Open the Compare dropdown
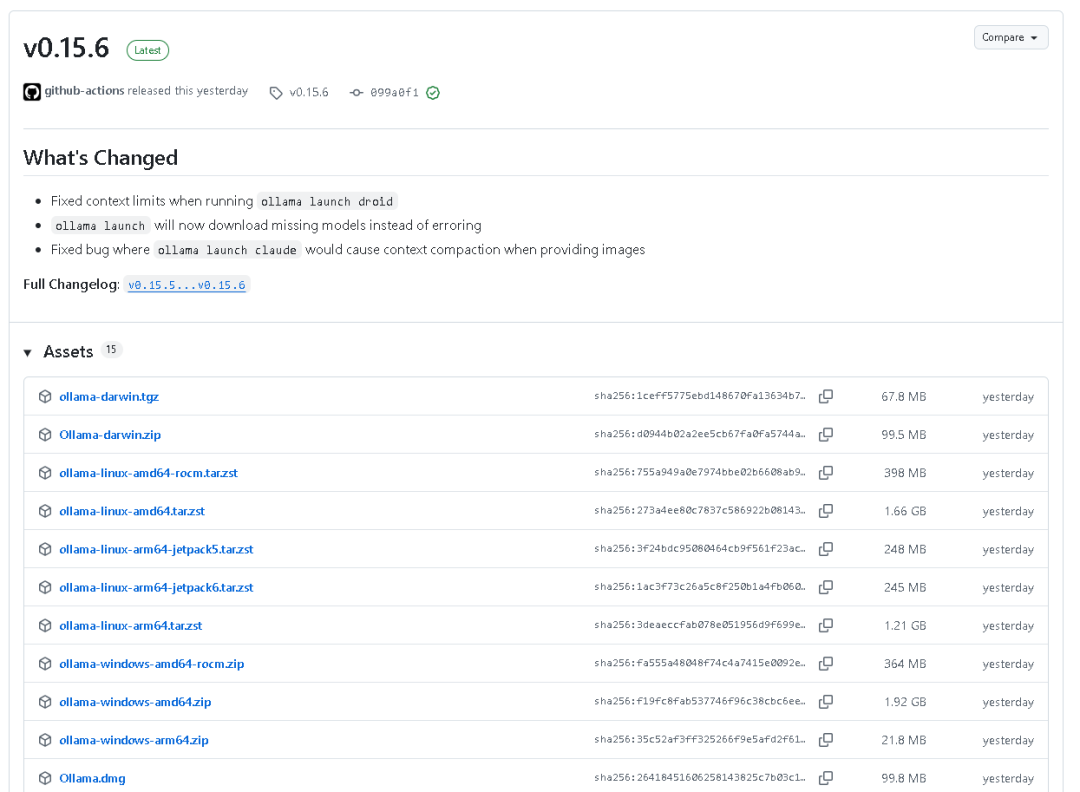1080x792 pixels. tap(1010, 37)
